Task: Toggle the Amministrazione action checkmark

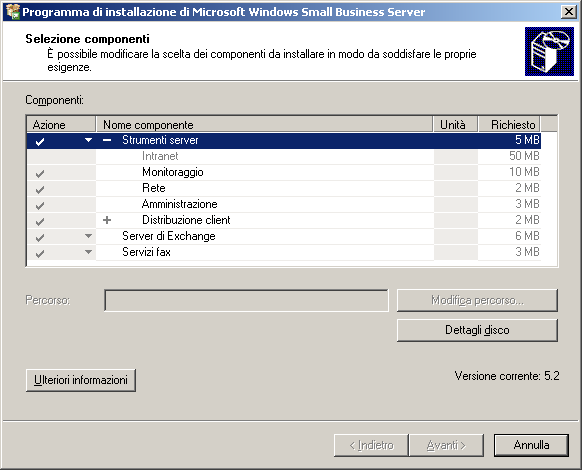Action: coord(40,205)
